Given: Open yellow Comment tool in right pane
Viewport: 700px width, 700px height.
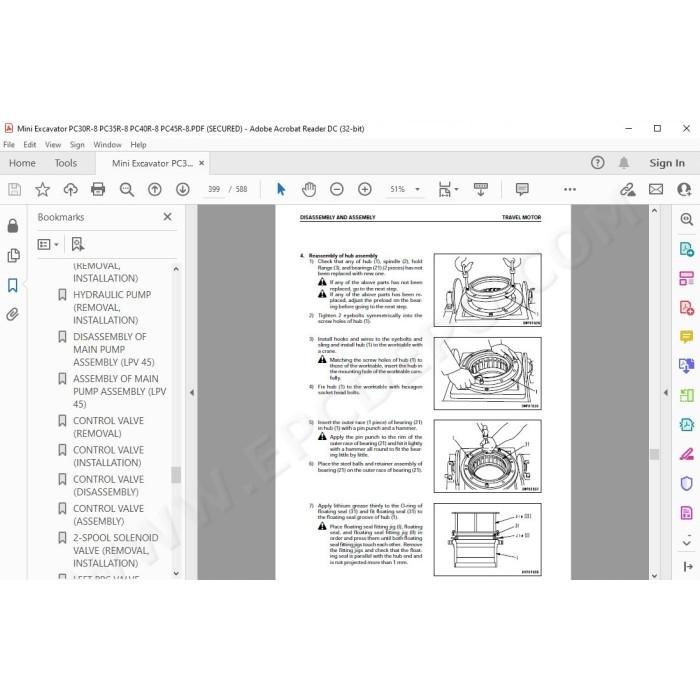Looking at the screenshot, I should coord(687,336).
